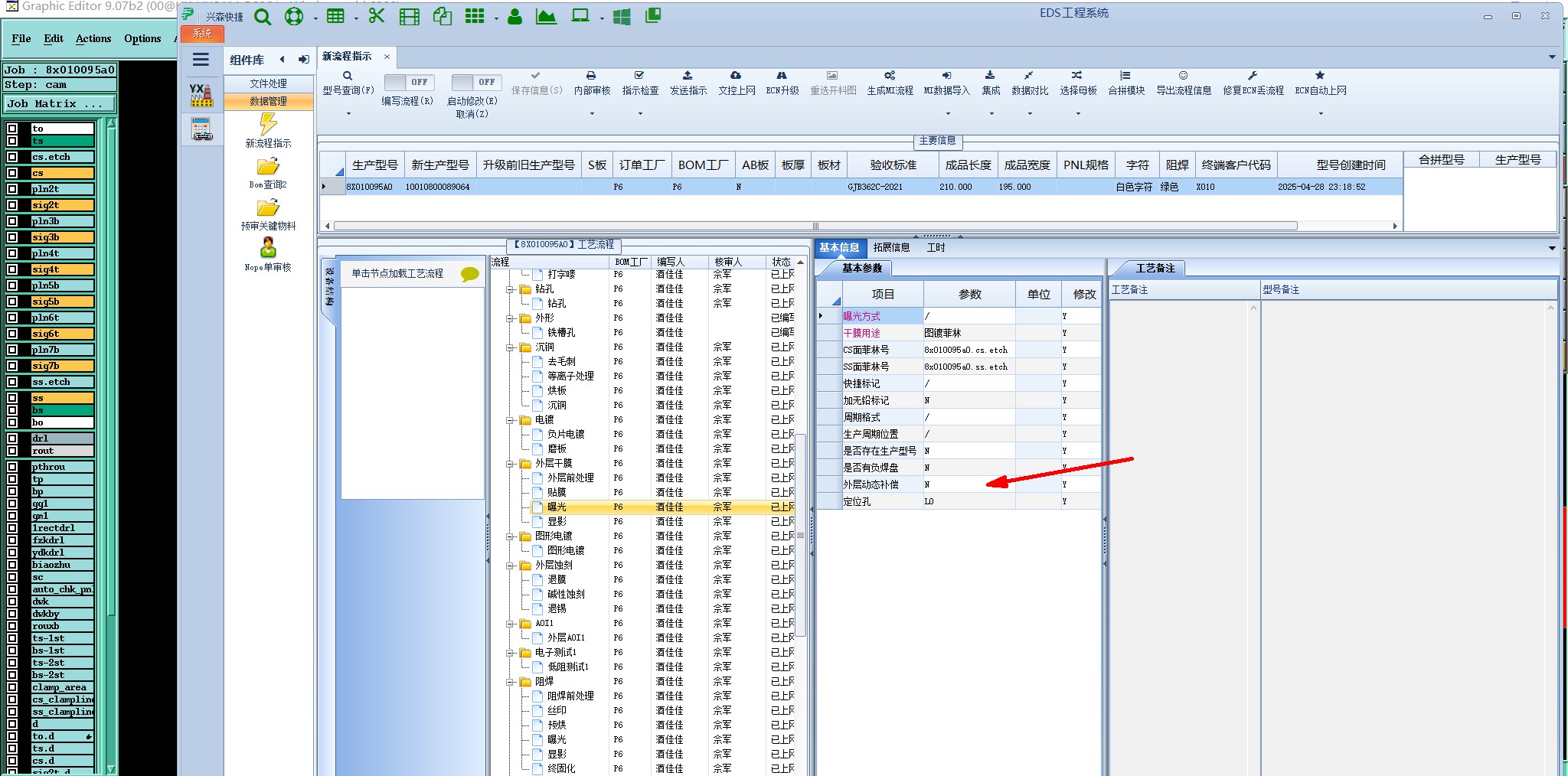Collapse the 电镀 folder in process tree

[509, 420]
